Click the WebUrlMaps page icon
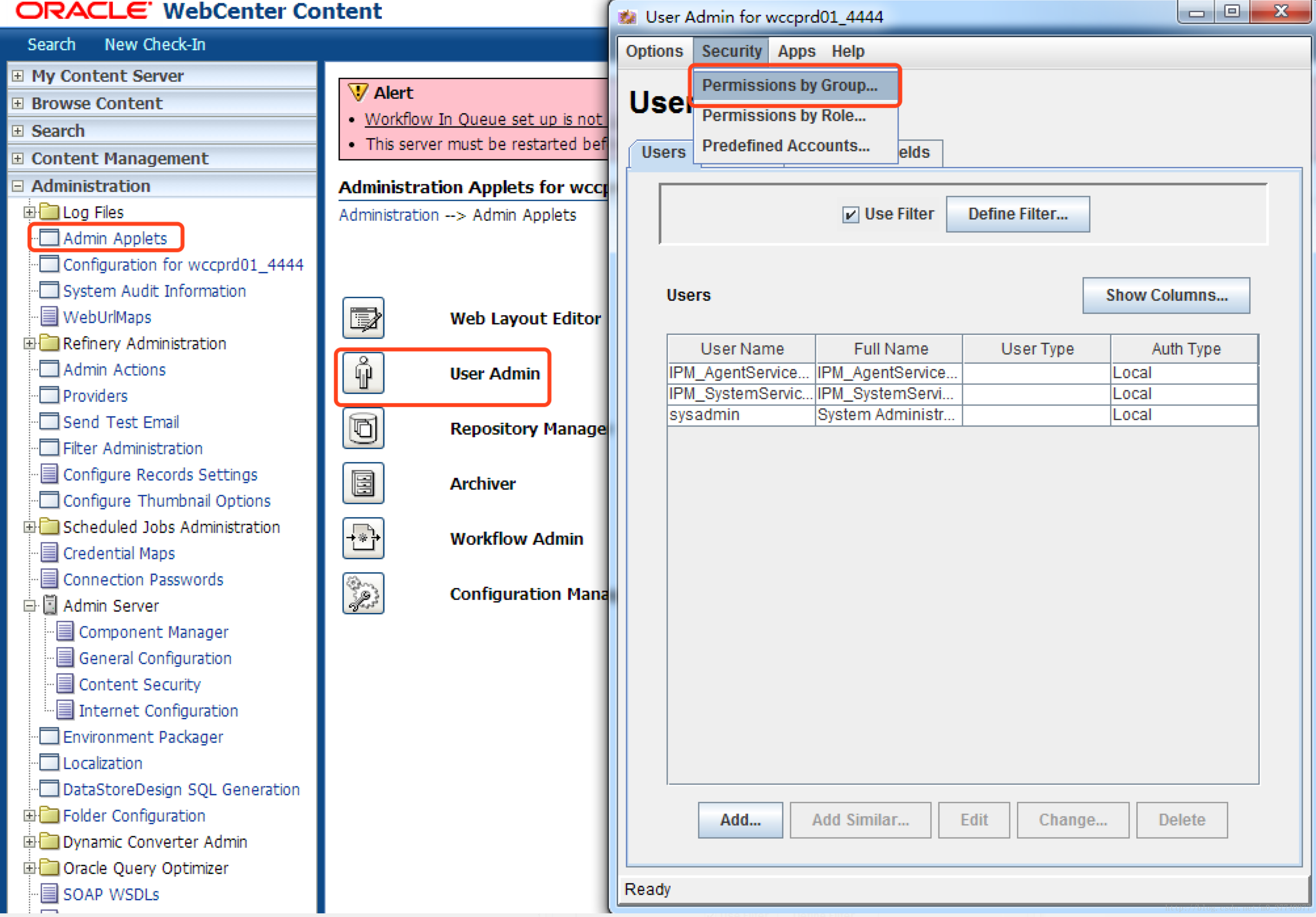The image size is (1316, 917). coord(49,316)
